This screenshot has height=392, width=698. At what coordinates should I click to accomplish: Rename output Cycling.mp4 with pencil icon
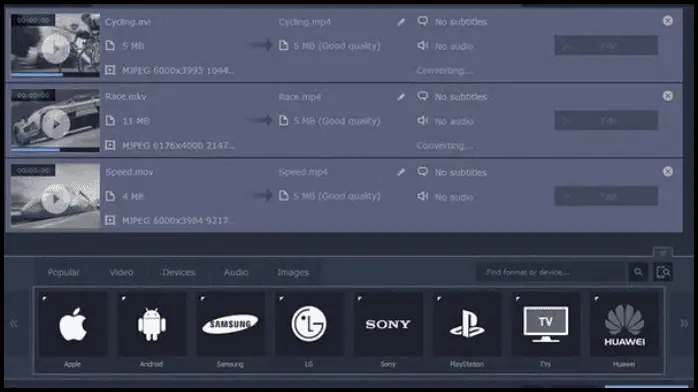[x=401, y=22]
